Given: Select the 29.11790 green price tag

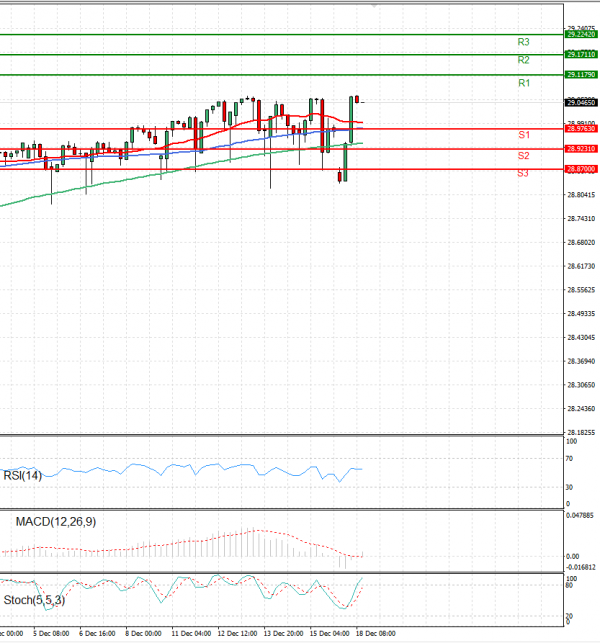Looking at the screenshot, I should (581, 74).
